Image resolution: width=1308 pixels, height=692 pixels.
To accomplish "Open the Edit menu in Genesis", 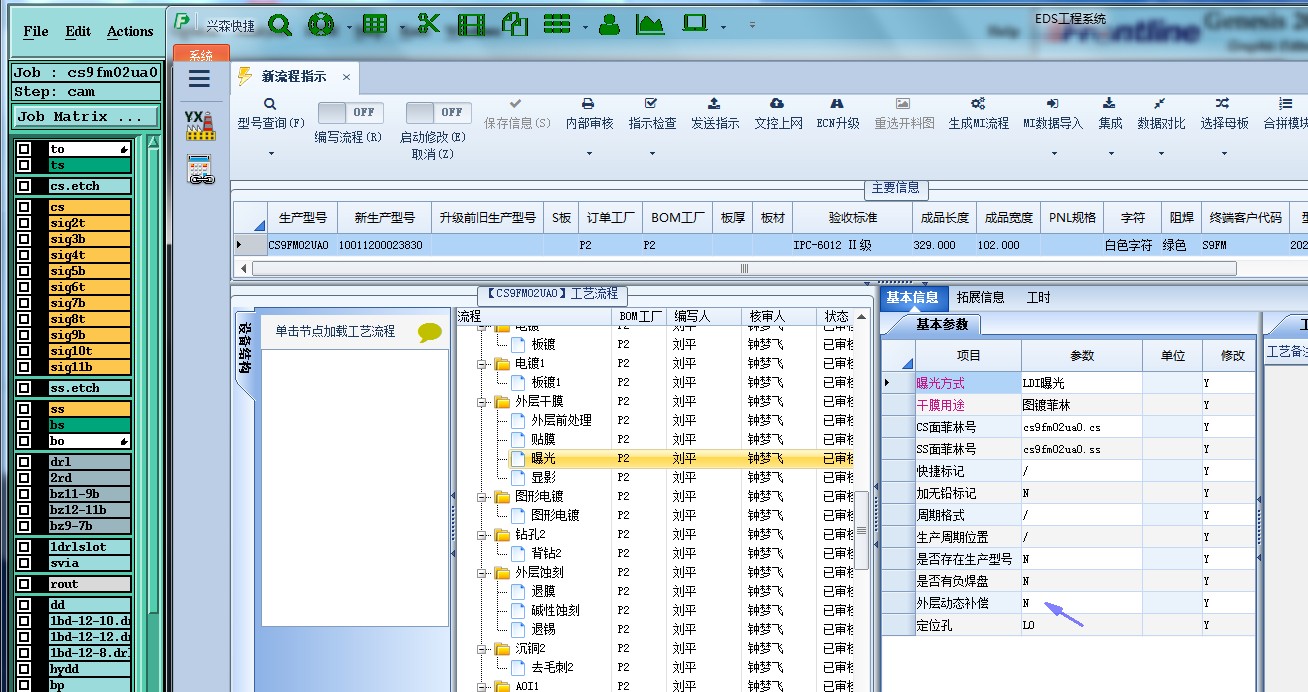I will [x=78, y=31].
